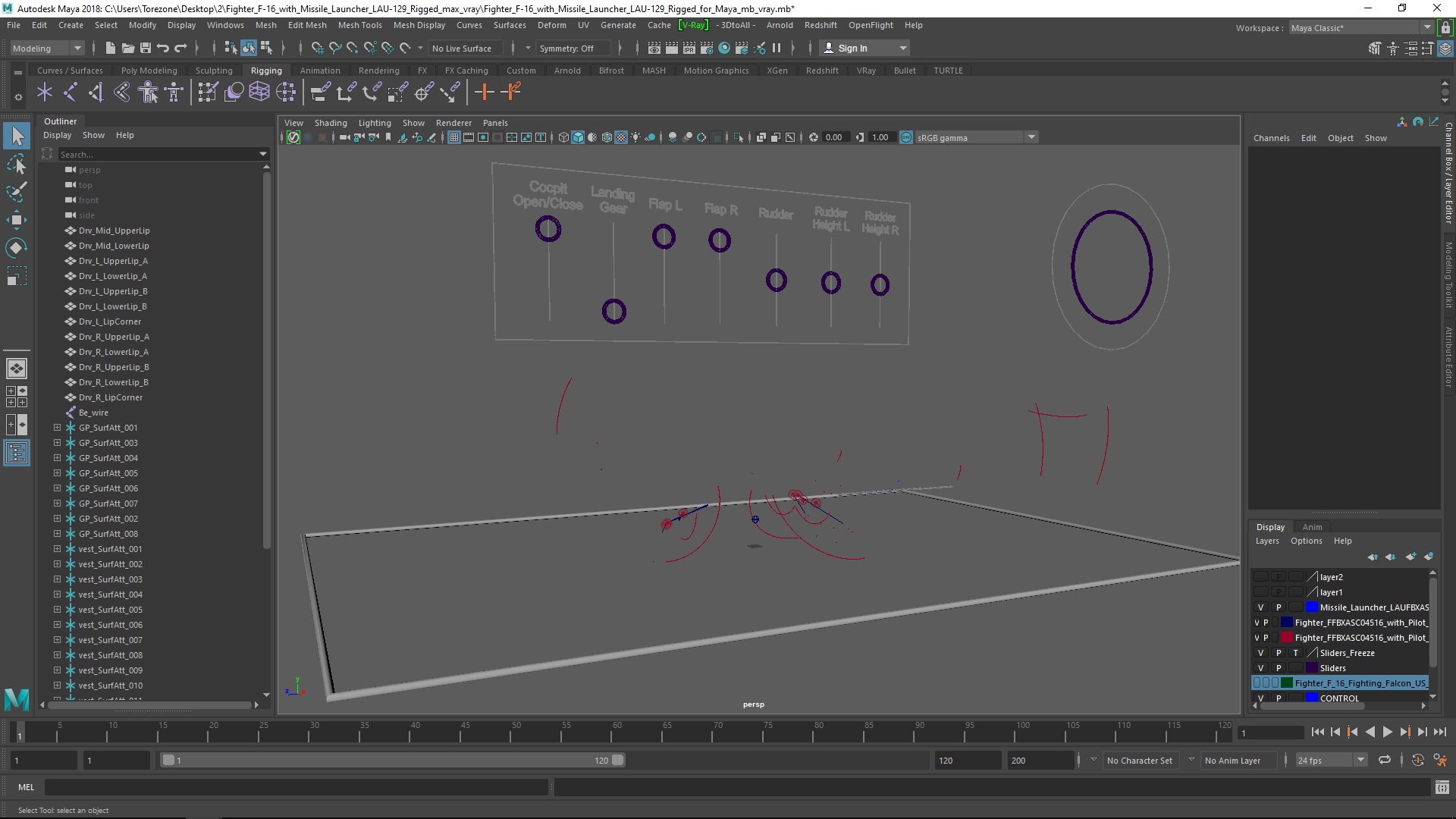This screenshot has height=819, width=1456.
Task: Click Snap to grids magnet icon
Action: point(317,48)
